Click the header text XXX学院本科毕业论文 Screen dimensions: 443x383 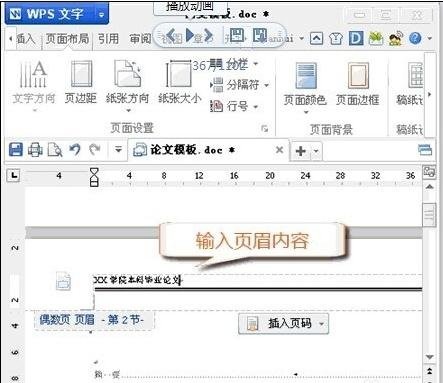click(137, 280)
